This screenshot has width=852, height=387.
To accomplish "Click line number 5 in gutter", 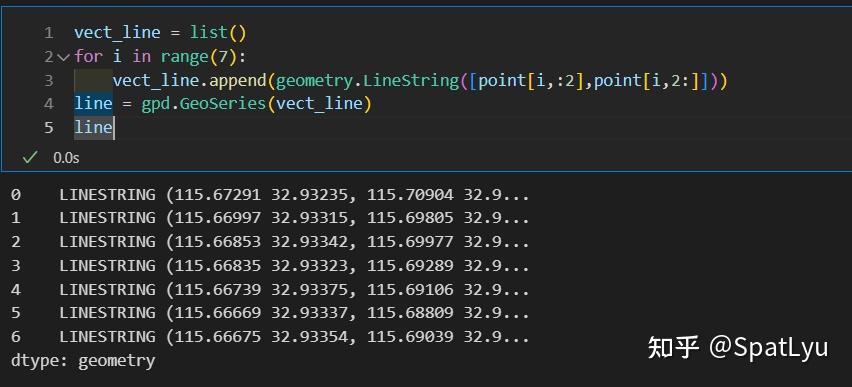I will click(49, 128).
